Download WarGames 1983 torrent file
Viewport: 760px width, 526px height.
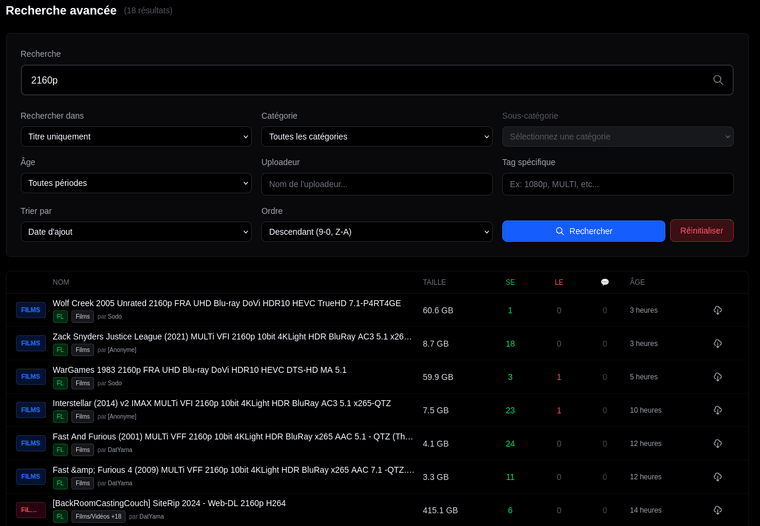point(717,377)
